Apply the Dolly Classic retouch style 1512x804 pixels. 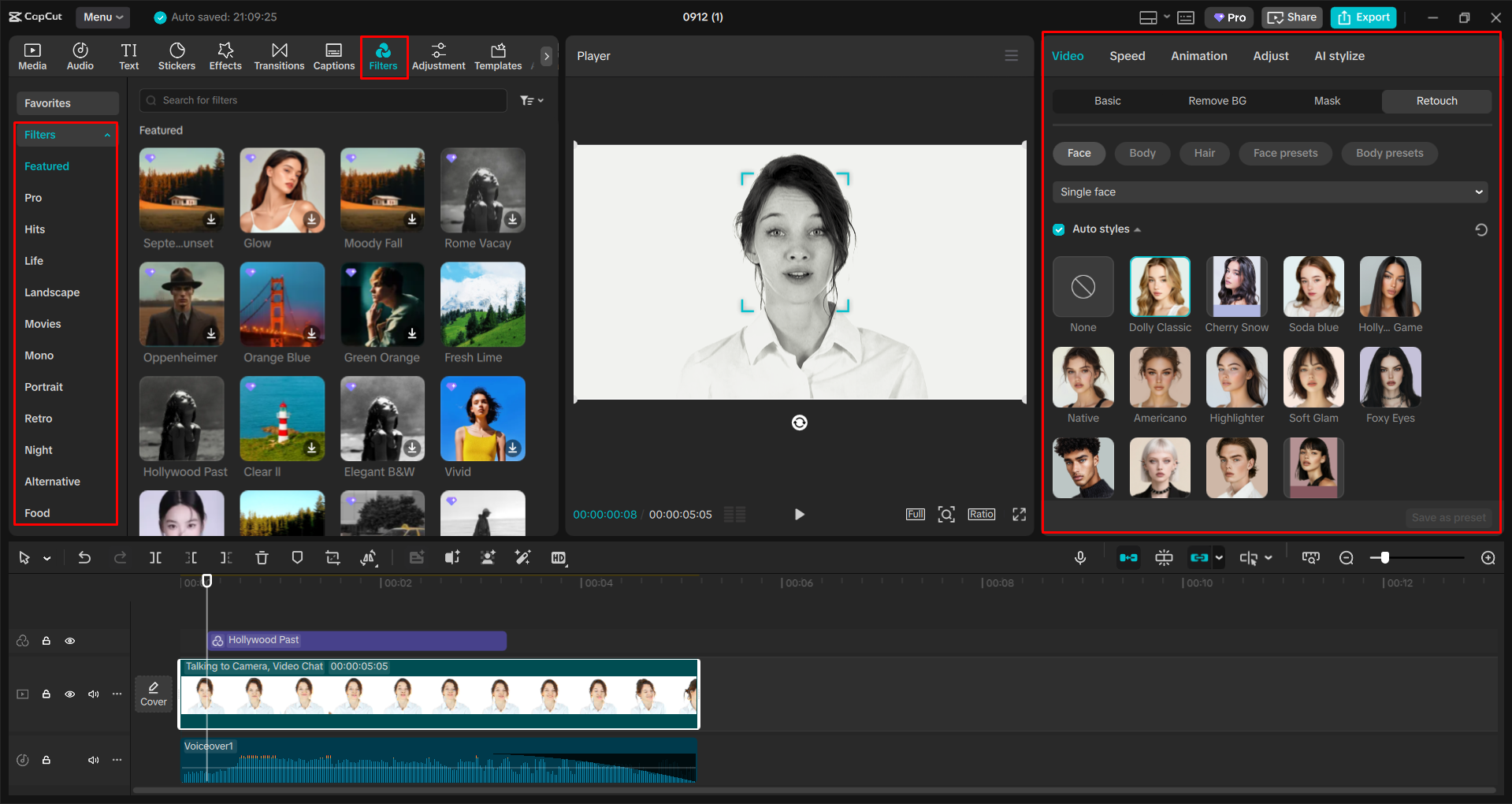pos(1159,287)
